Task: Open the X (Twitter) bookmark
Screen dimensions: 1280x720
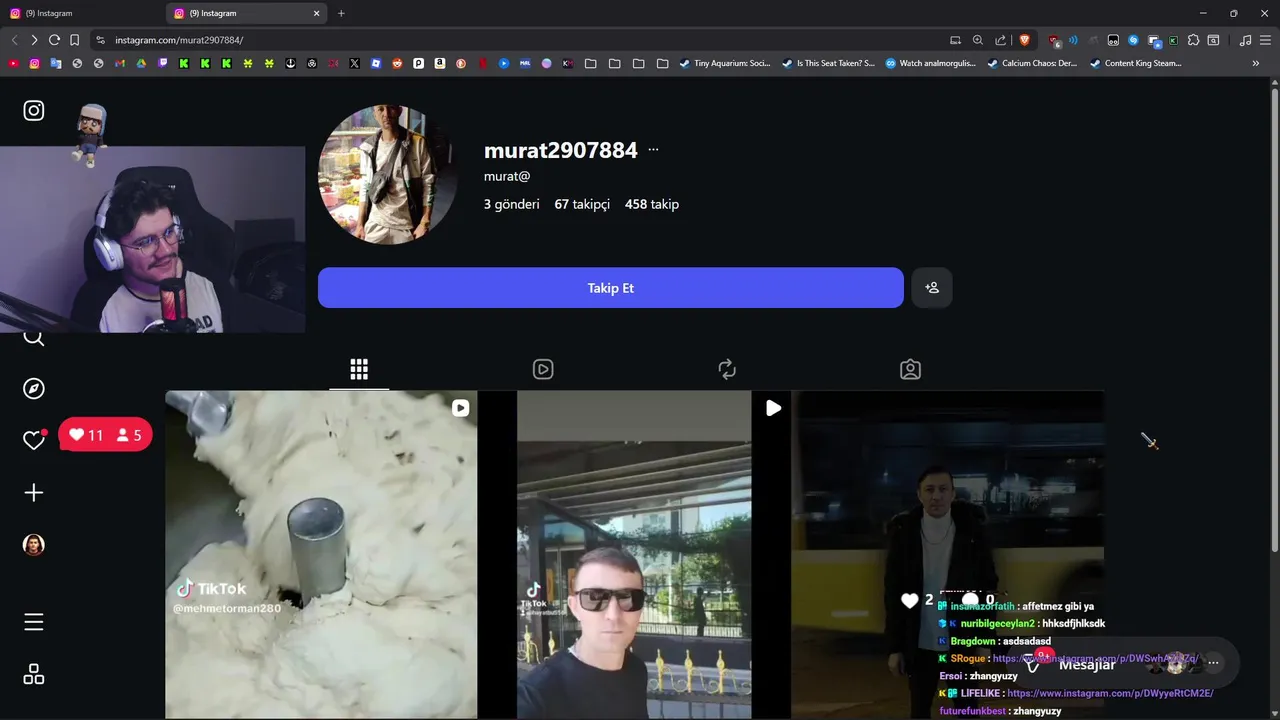Action: click(x=354, y=63)
